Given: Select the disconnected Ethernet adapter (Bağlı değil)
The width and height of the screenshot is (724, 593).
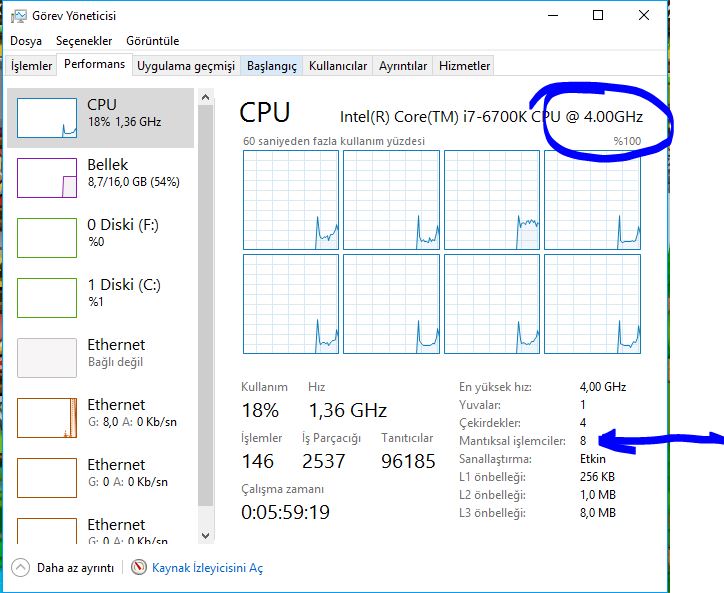Looking at the screenshot, I should pos(47,358).
